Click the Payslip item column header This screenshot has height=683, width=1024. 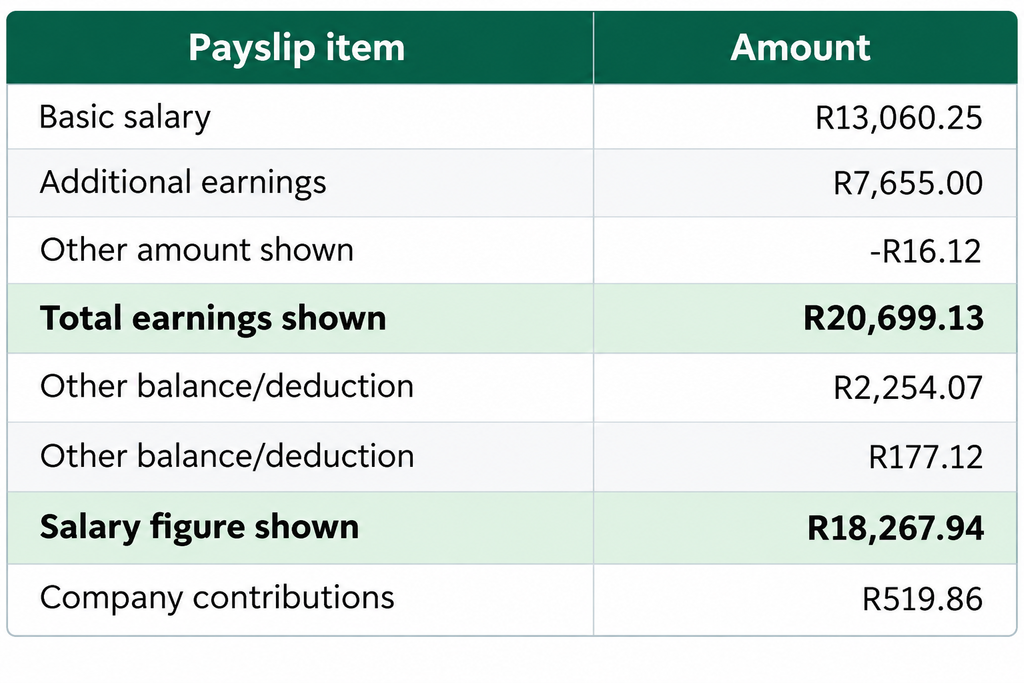pos(296,48)
